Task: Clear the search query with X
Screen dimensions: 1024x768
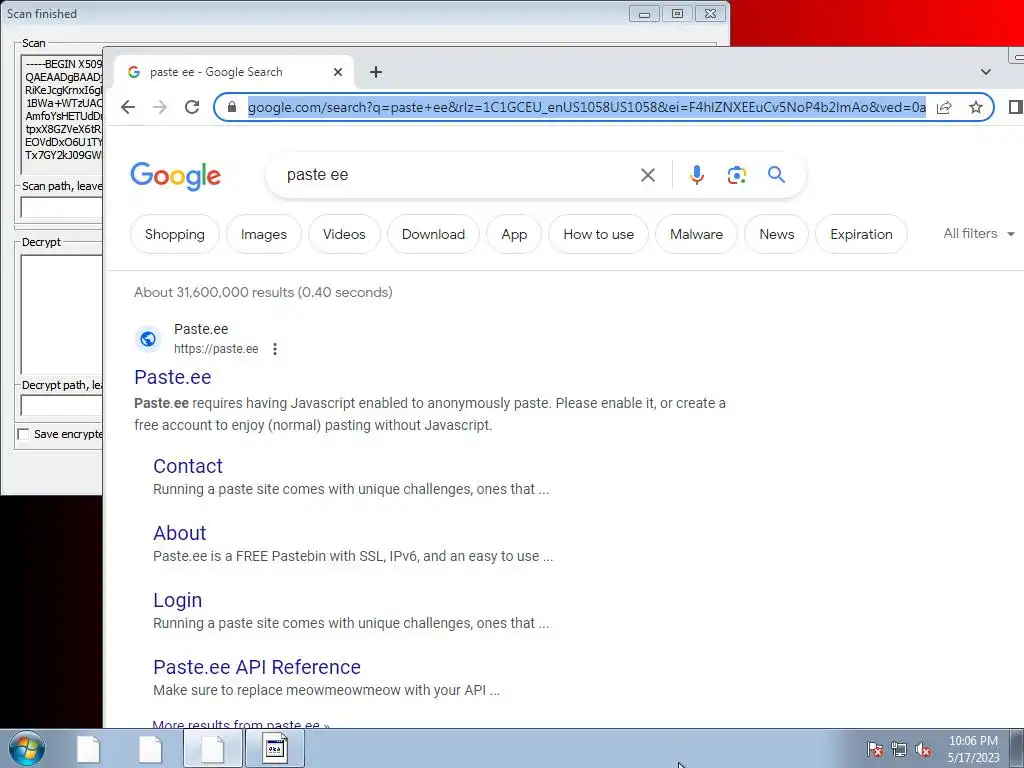Action: click(x=648, y=175)
